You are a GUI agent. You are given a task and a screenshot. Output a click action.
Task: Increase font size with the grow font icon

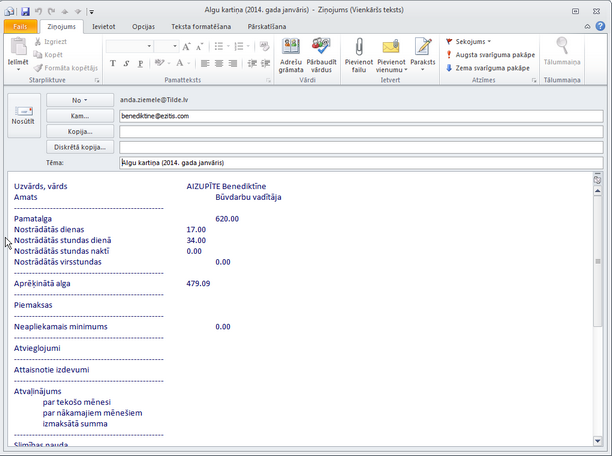tap(186, 46)
